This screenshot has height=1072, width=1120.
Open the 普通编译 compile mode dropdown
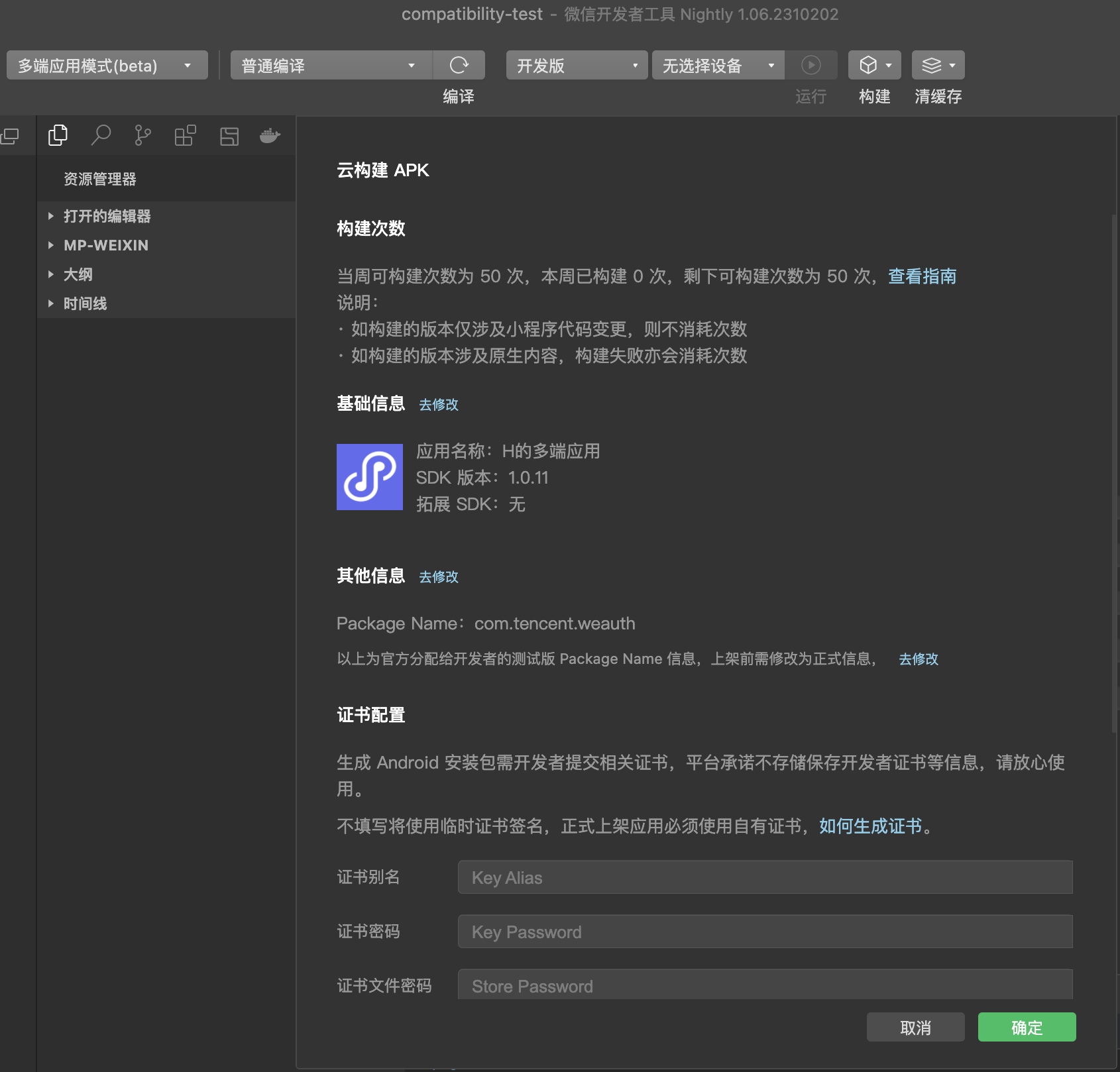pos(331,65)
